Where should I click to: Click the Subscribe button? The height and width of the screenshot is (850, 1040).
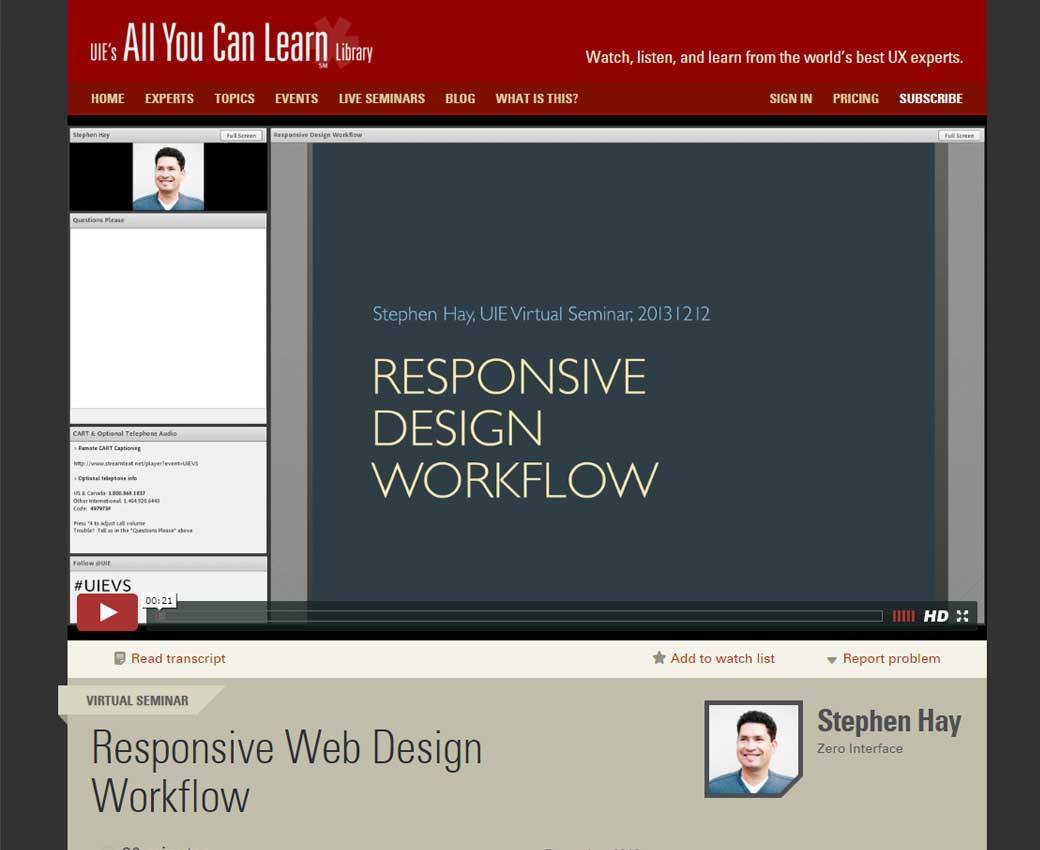930,98
